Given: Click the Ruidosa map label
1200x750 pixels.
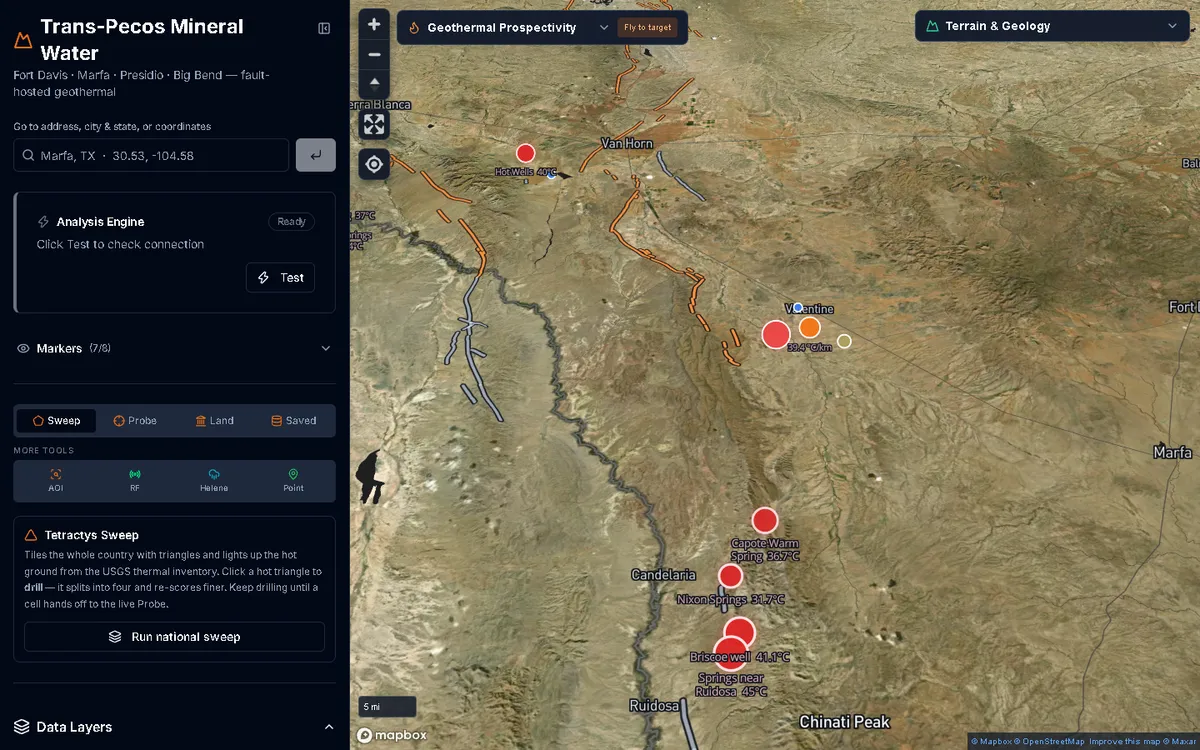Looking at the screenshot, I should (x=654, y=706).
